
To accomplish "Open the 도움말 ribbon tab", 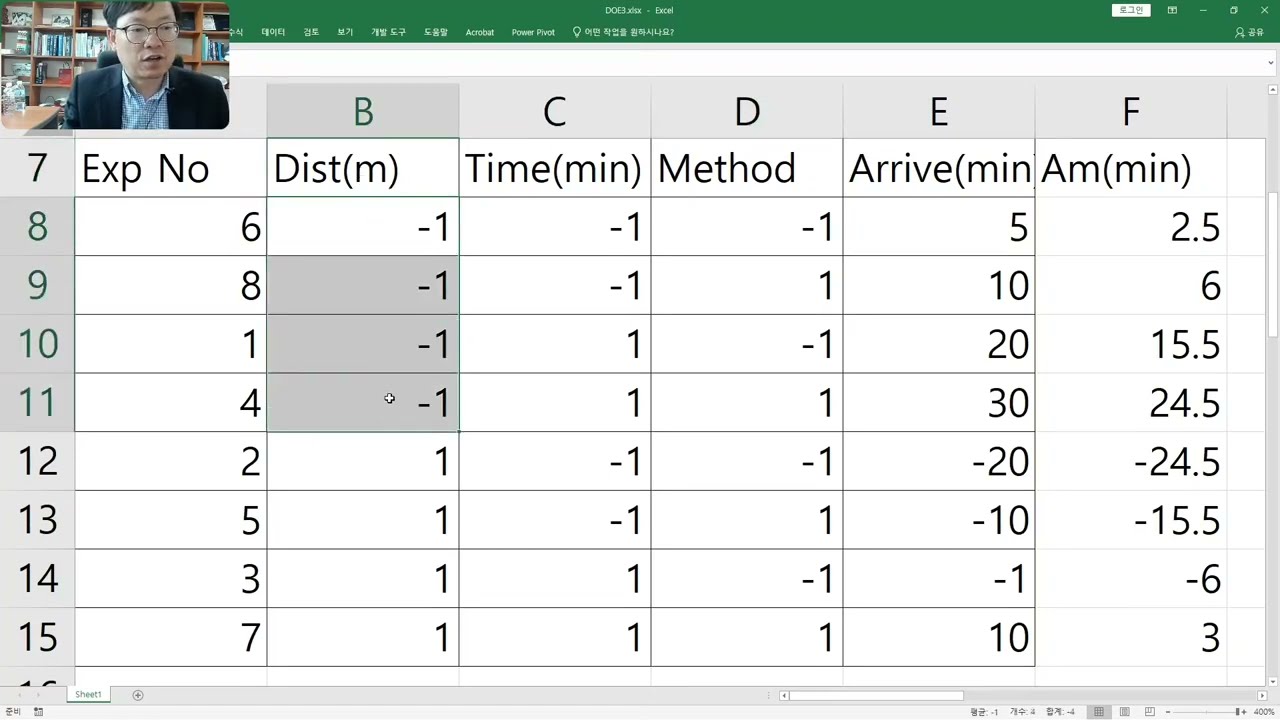I will point(436,32).
